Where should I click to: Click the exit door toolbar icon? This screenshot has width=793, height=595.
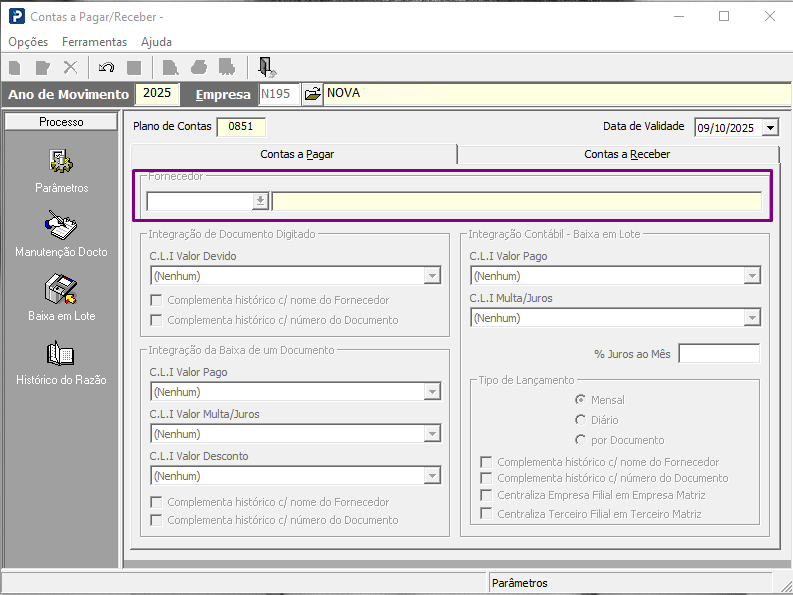click(266, 68)
